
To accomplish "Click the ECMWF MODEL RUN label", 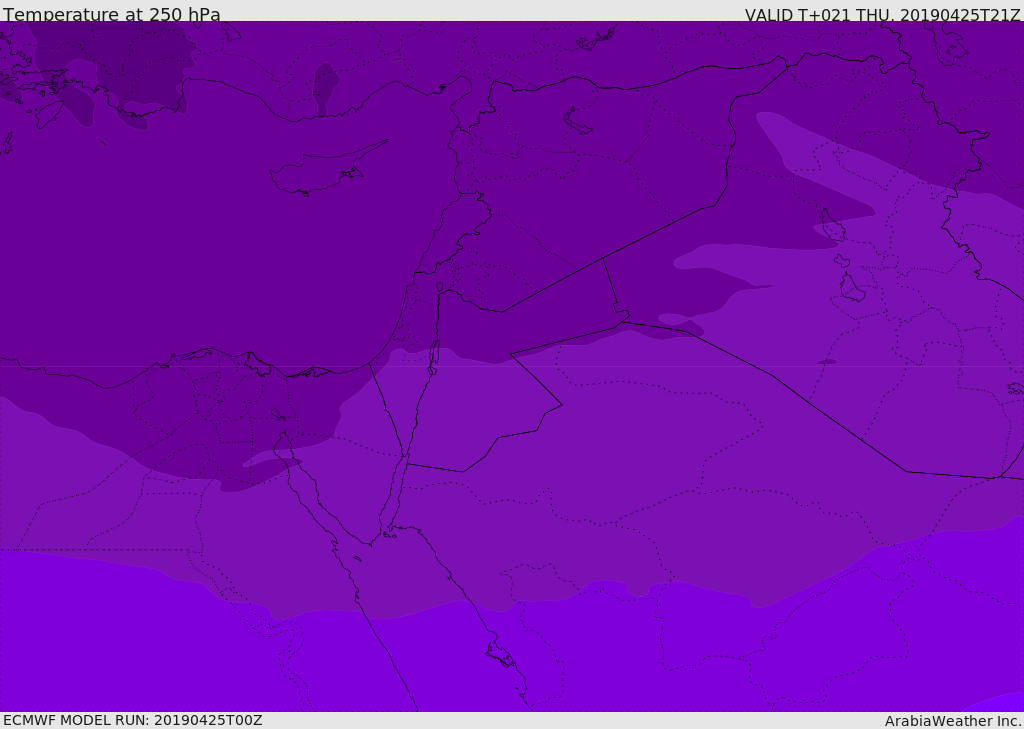I will pos(132,720).
